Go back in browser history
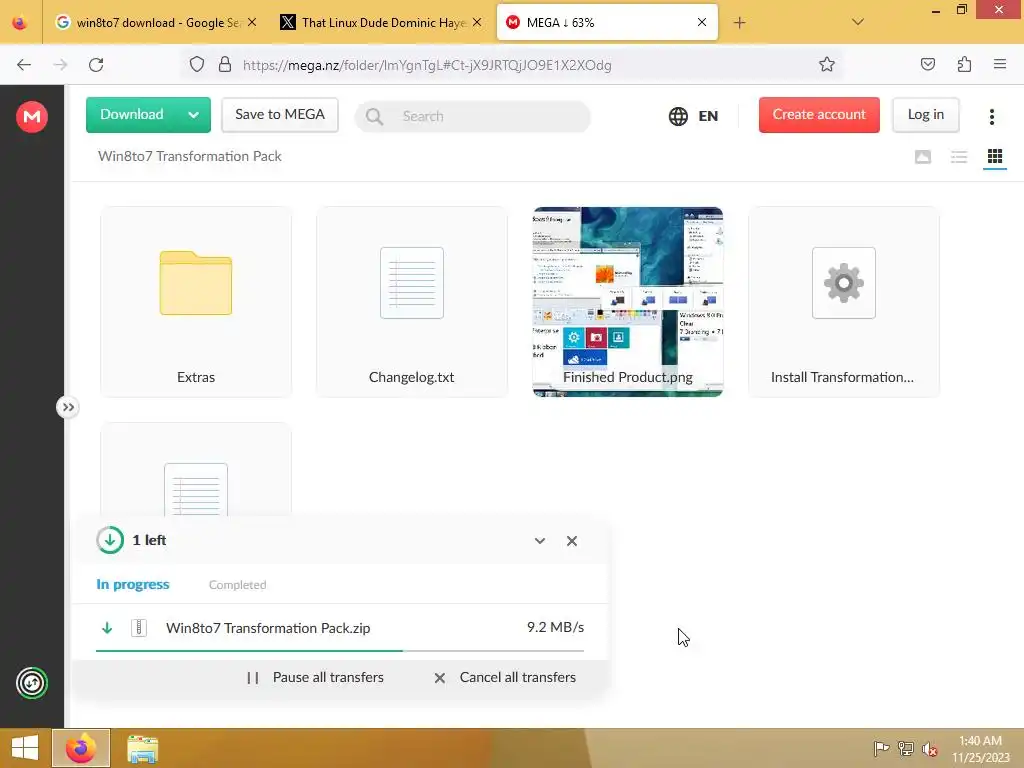The image size is (1024, 768). click(x=24, y=65)
